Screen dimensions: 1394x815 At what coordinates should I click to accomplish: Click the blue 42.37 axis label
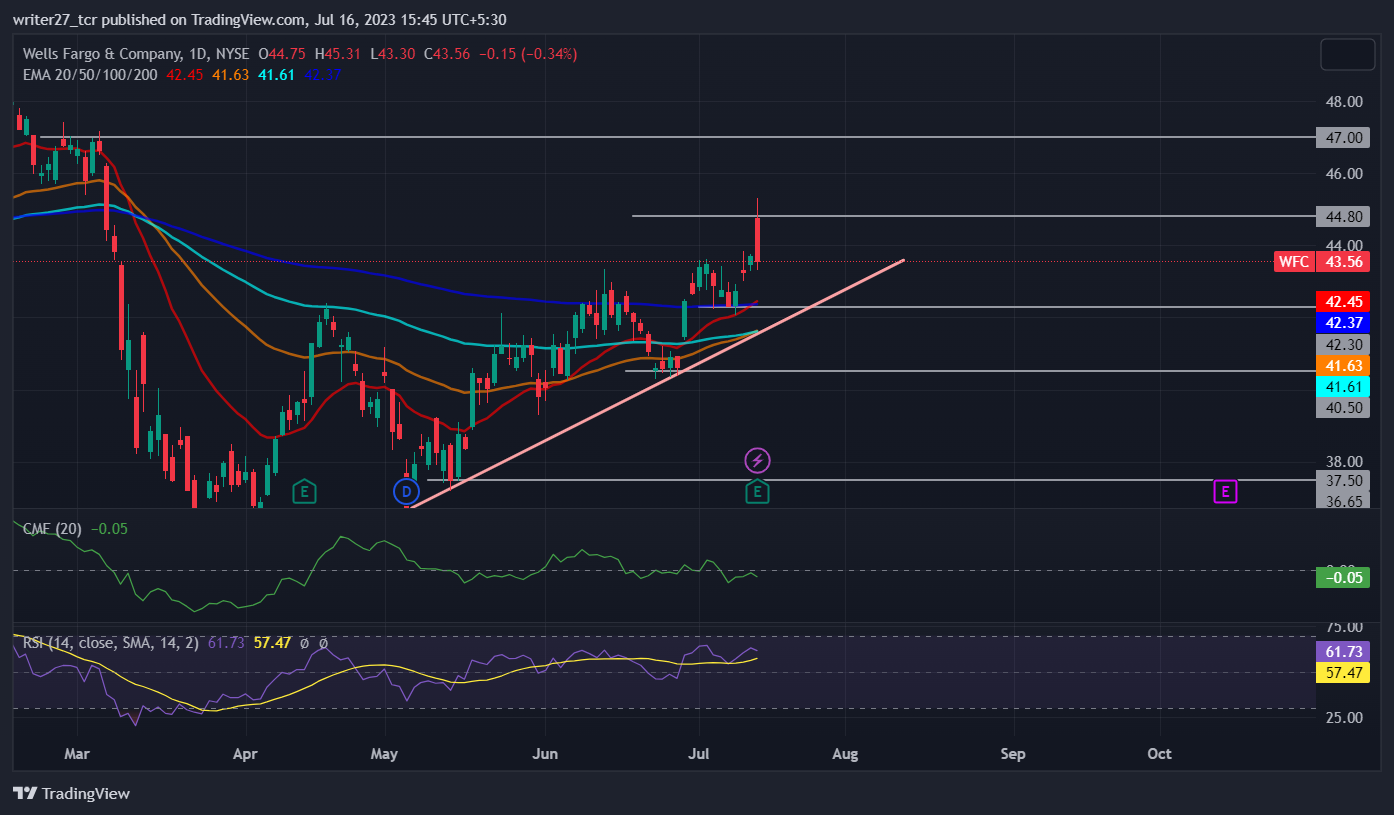click(1343, 322)
